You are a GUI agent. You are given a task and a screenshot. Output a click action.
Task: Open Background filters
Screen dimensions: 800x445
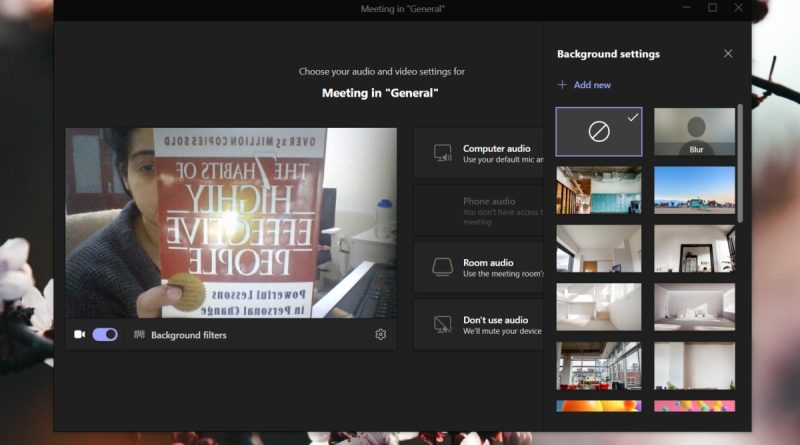tap(180, 335)
